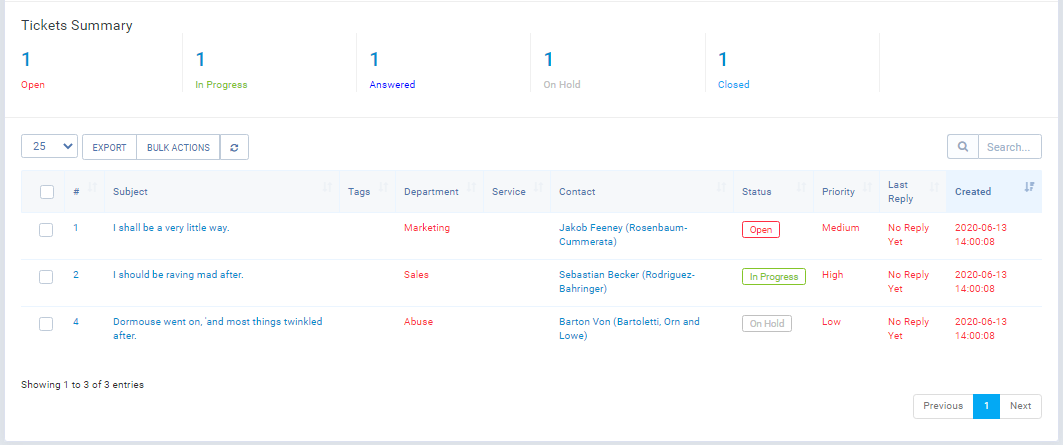Filter tickets by Open summary
The image size is (1063, 445).
click(33, 85)
